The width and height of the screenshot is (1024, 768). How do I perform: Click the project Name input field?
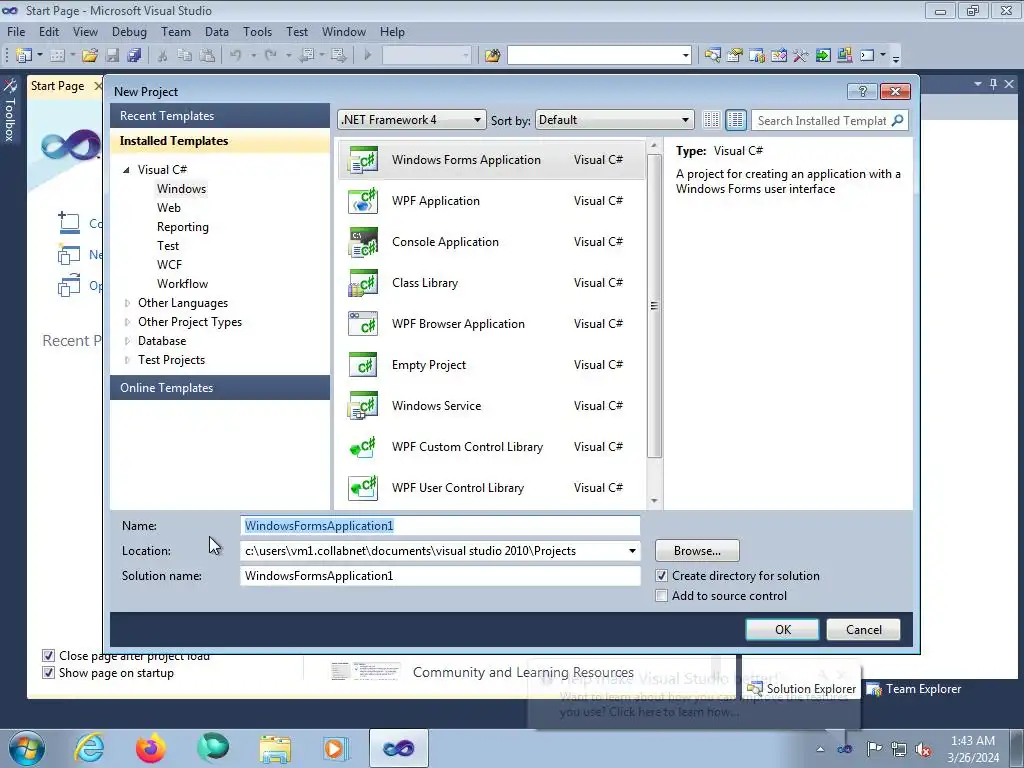click(440, 526)
